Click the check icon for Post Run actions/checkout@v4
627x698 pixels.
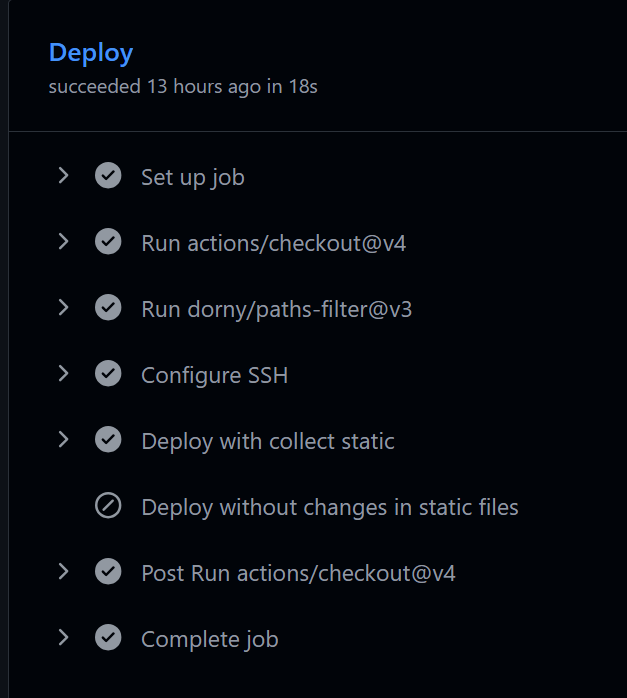tap(108, 572)
